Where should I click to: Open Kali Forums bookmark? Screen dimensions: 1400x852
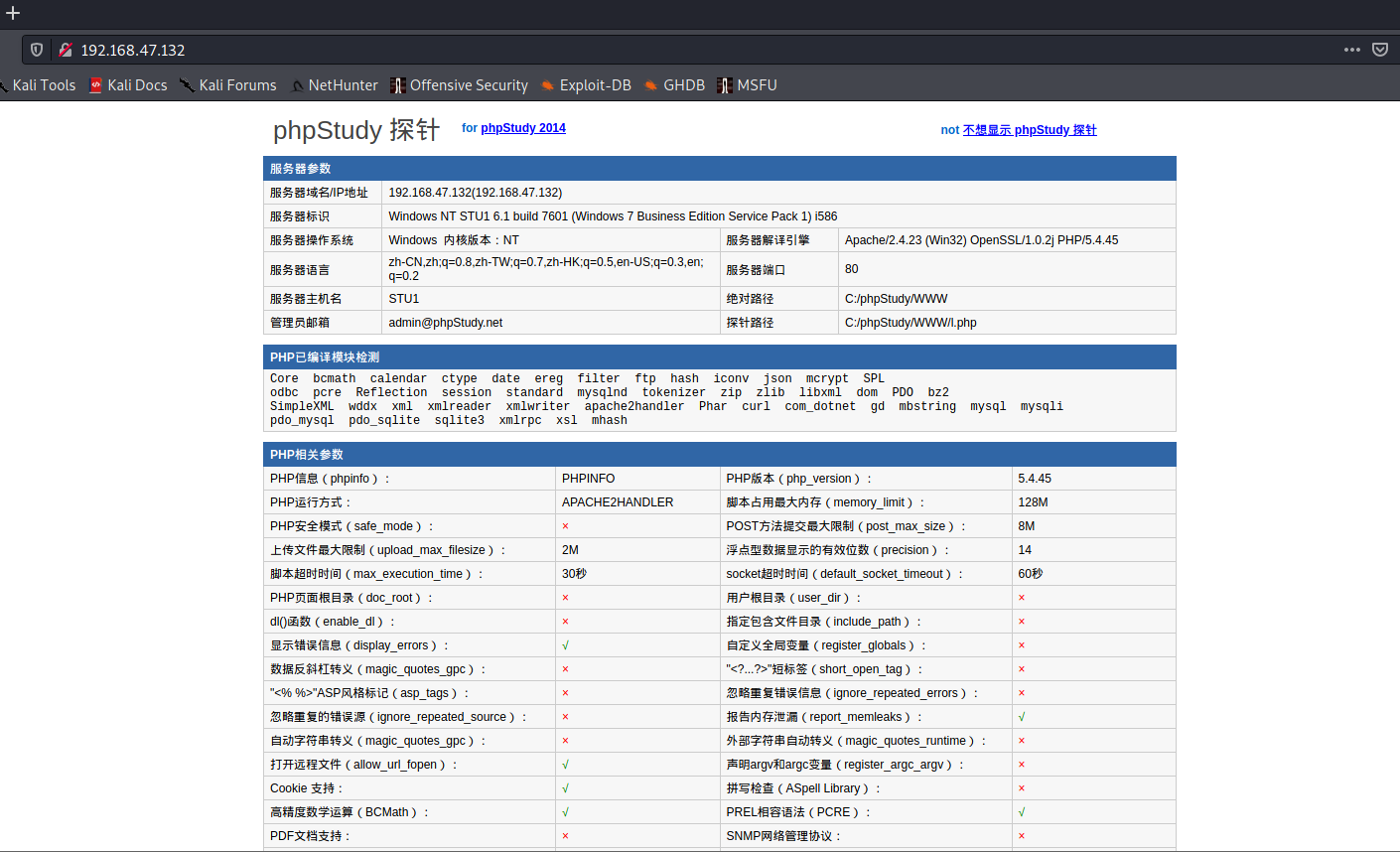tap(228, 85)
